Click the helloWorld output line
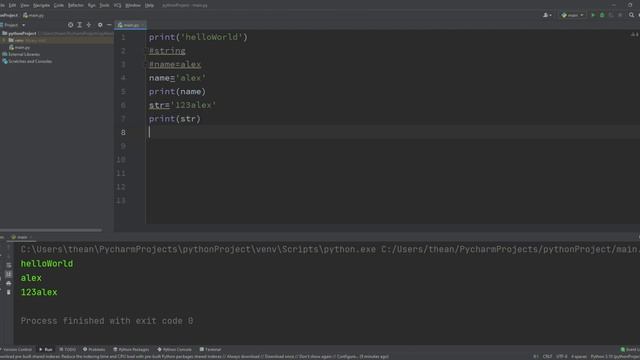The height and width of the screenshot is (360, 640). [47, 264]
